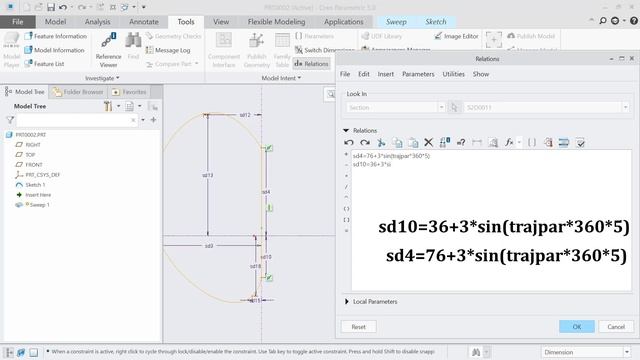Select Sketch 1 in Model Tree

click(30, 185)
